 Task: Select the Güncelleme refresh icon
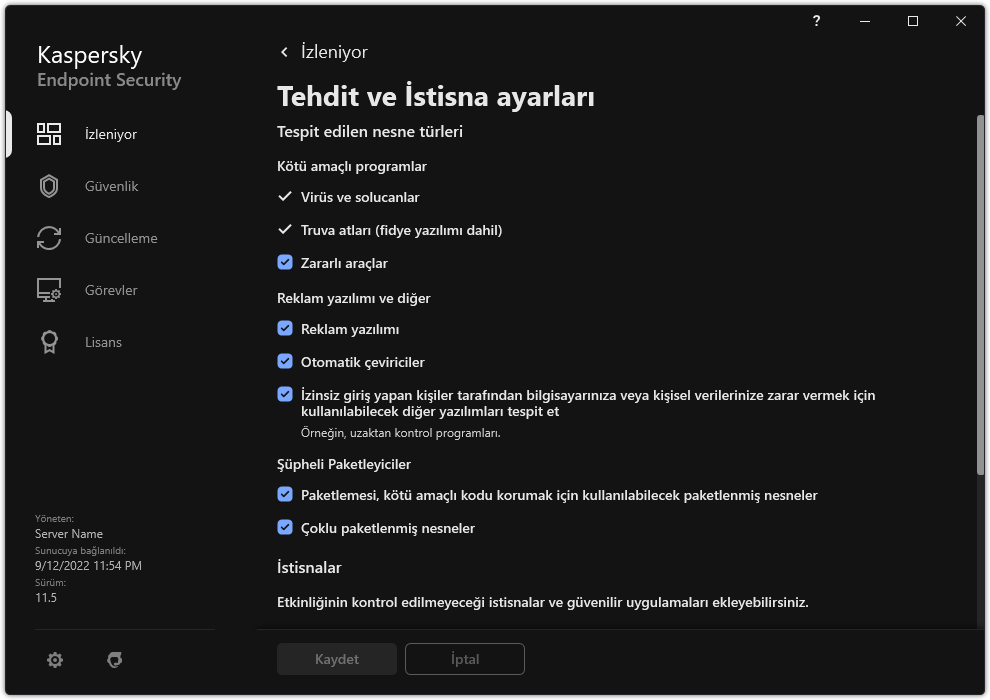pos(49,239)
